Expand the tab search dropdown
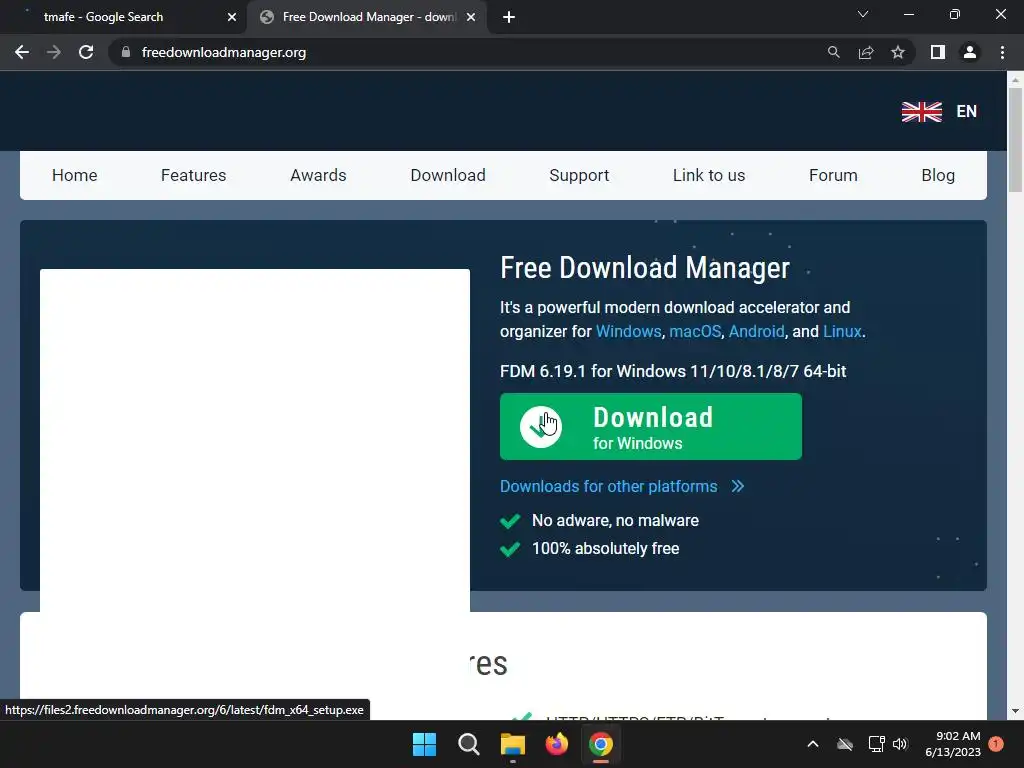The image size is (1024, 768). point(863,14)
